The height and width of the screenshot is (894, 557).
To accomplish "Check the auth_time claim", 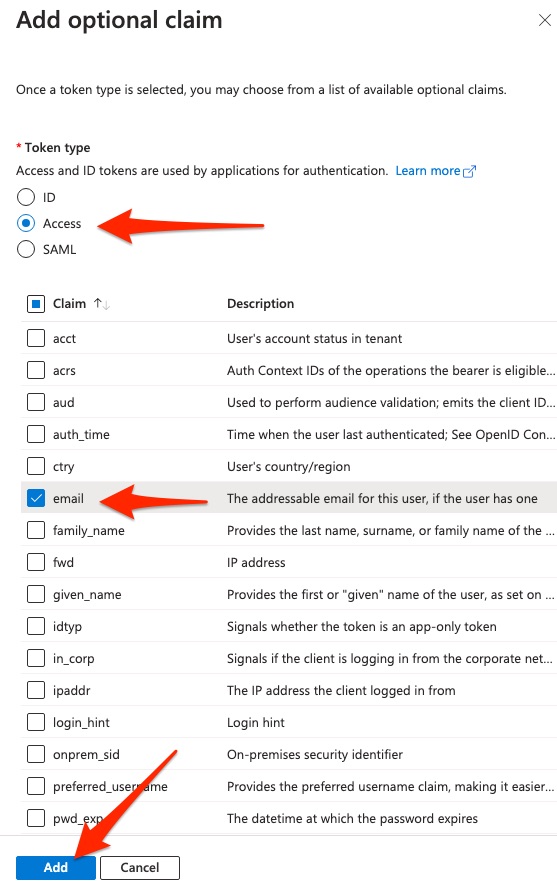I will [36, 434].
